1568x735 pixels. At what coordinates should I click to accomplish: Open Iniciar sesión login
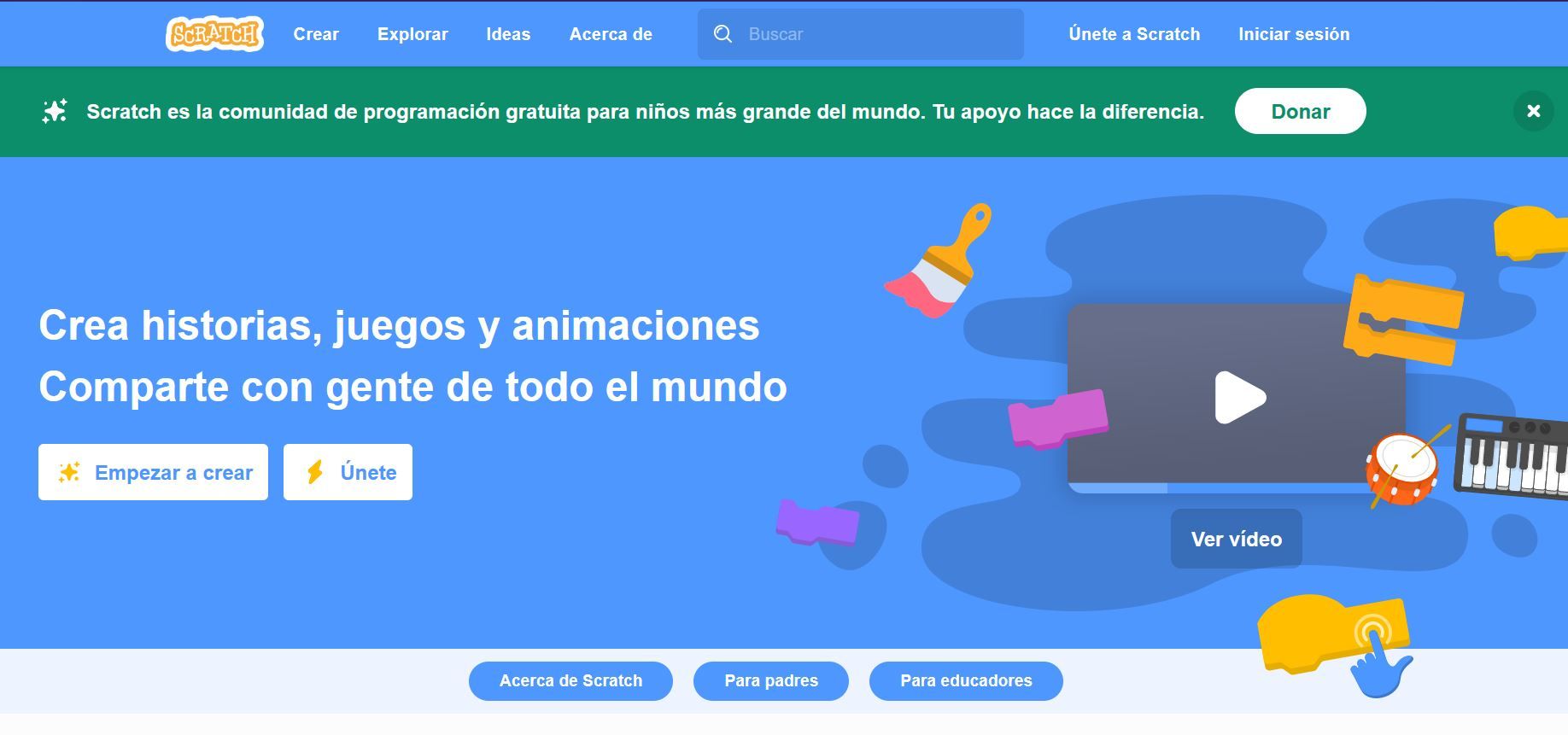tap(1294, 34)
